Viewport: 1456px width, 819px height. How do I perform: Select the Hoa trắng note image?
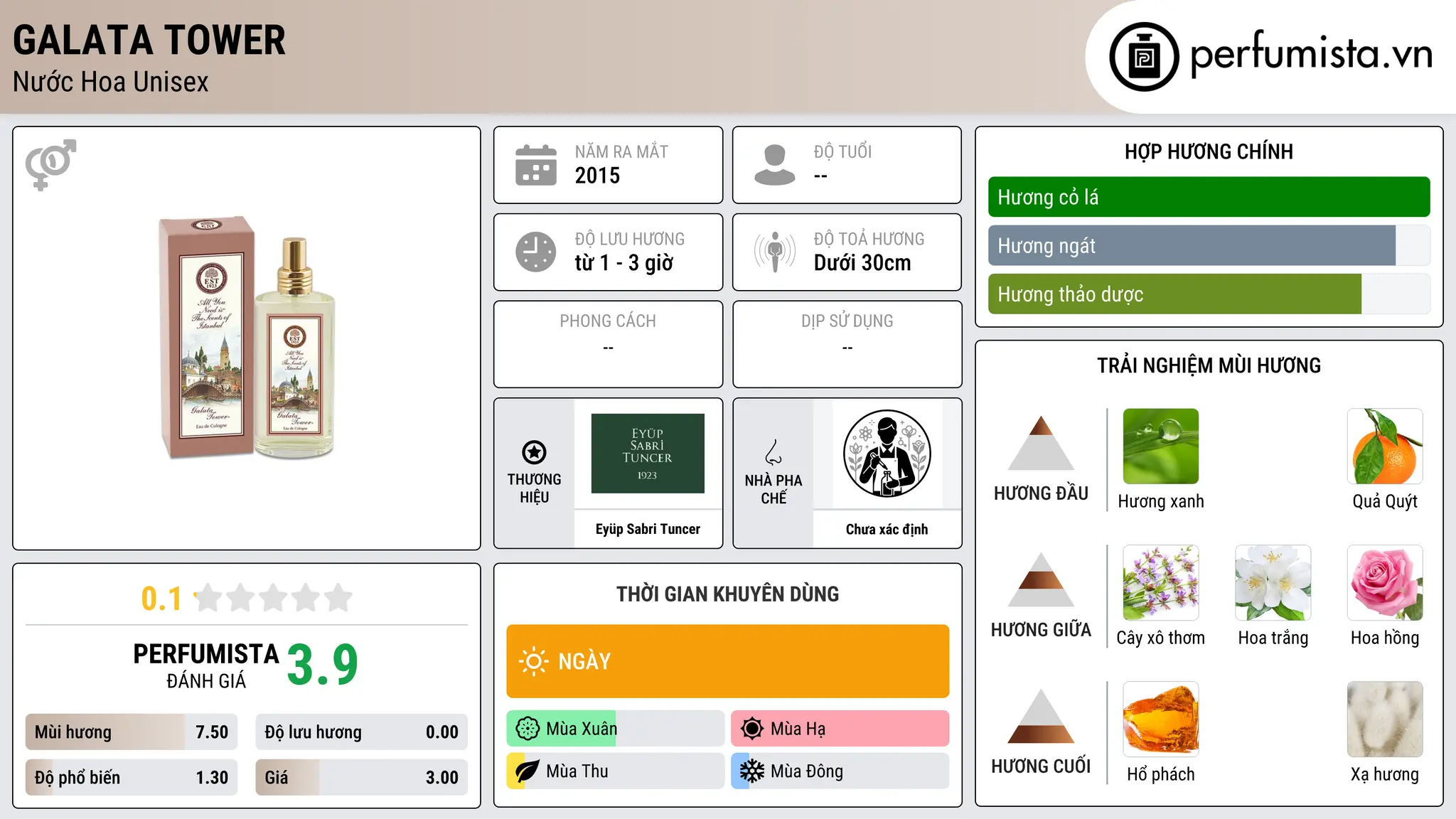(x=1273, y=583)
